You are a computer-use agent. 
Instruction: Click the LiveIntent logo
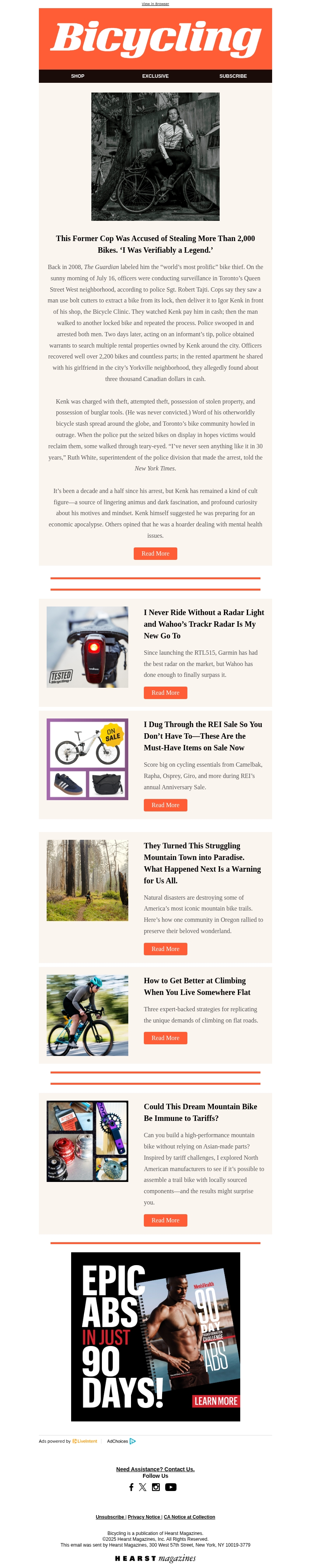tap(85, 1441)
